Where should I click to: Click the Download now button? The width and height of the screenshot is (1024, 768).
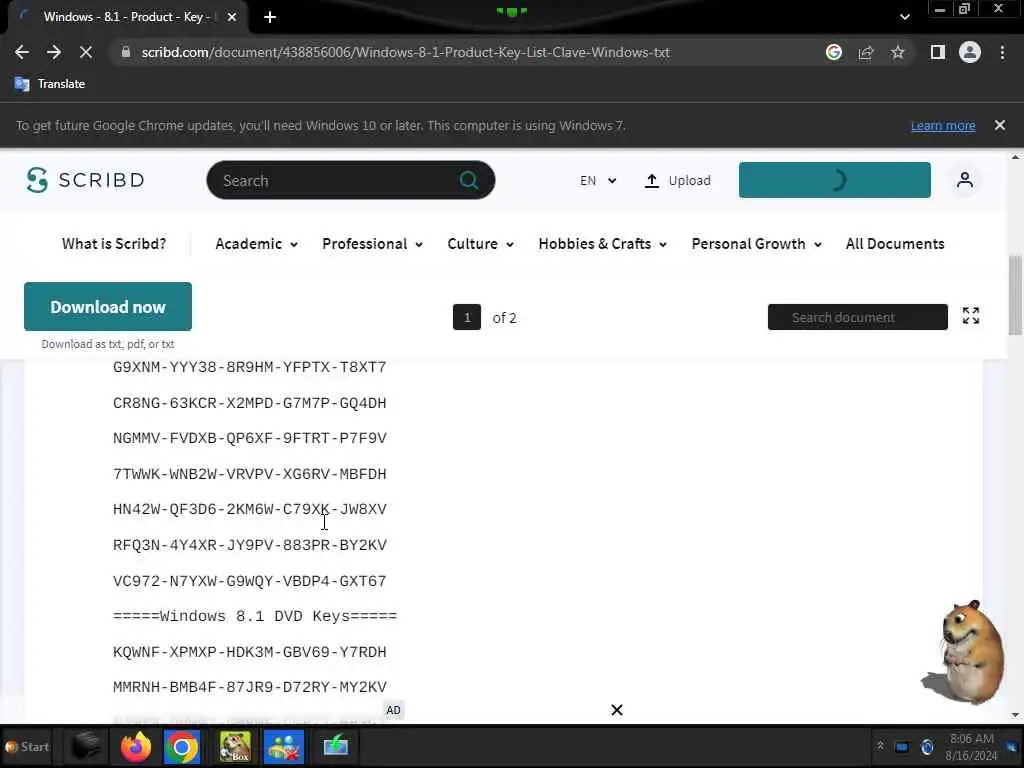(108, 306)
